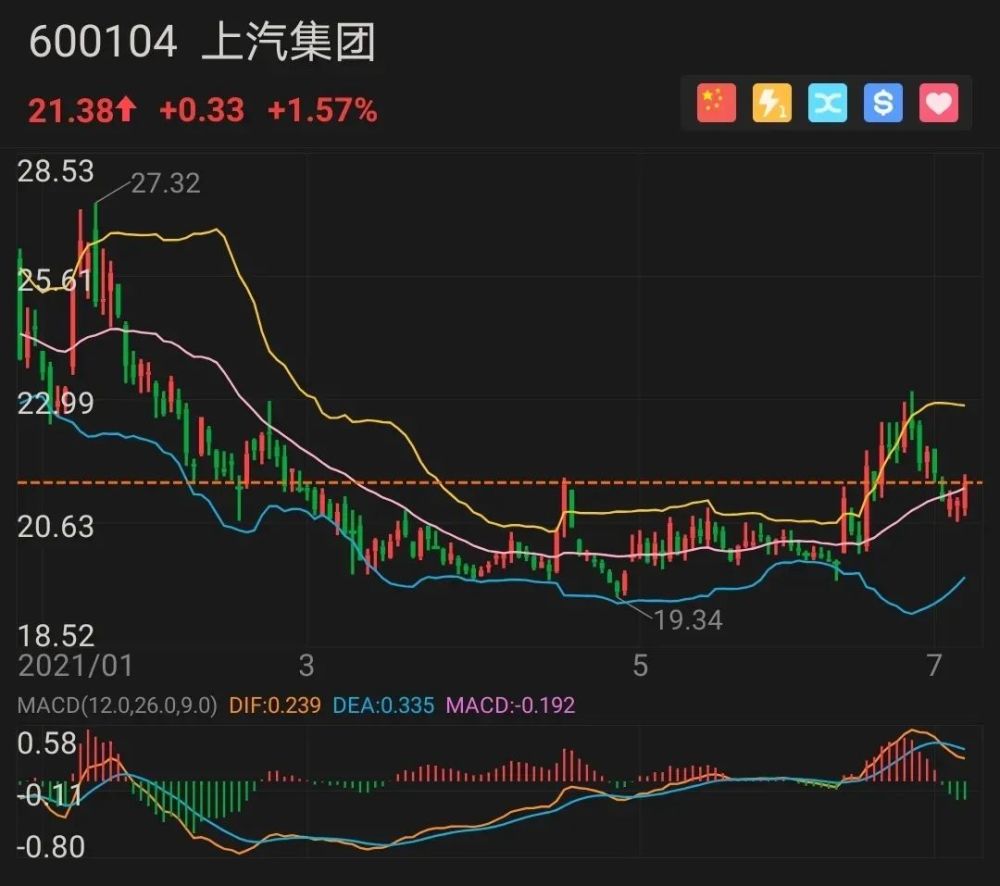
Task: Tap the stock name 上汽集团
Action: coord(289,43)
